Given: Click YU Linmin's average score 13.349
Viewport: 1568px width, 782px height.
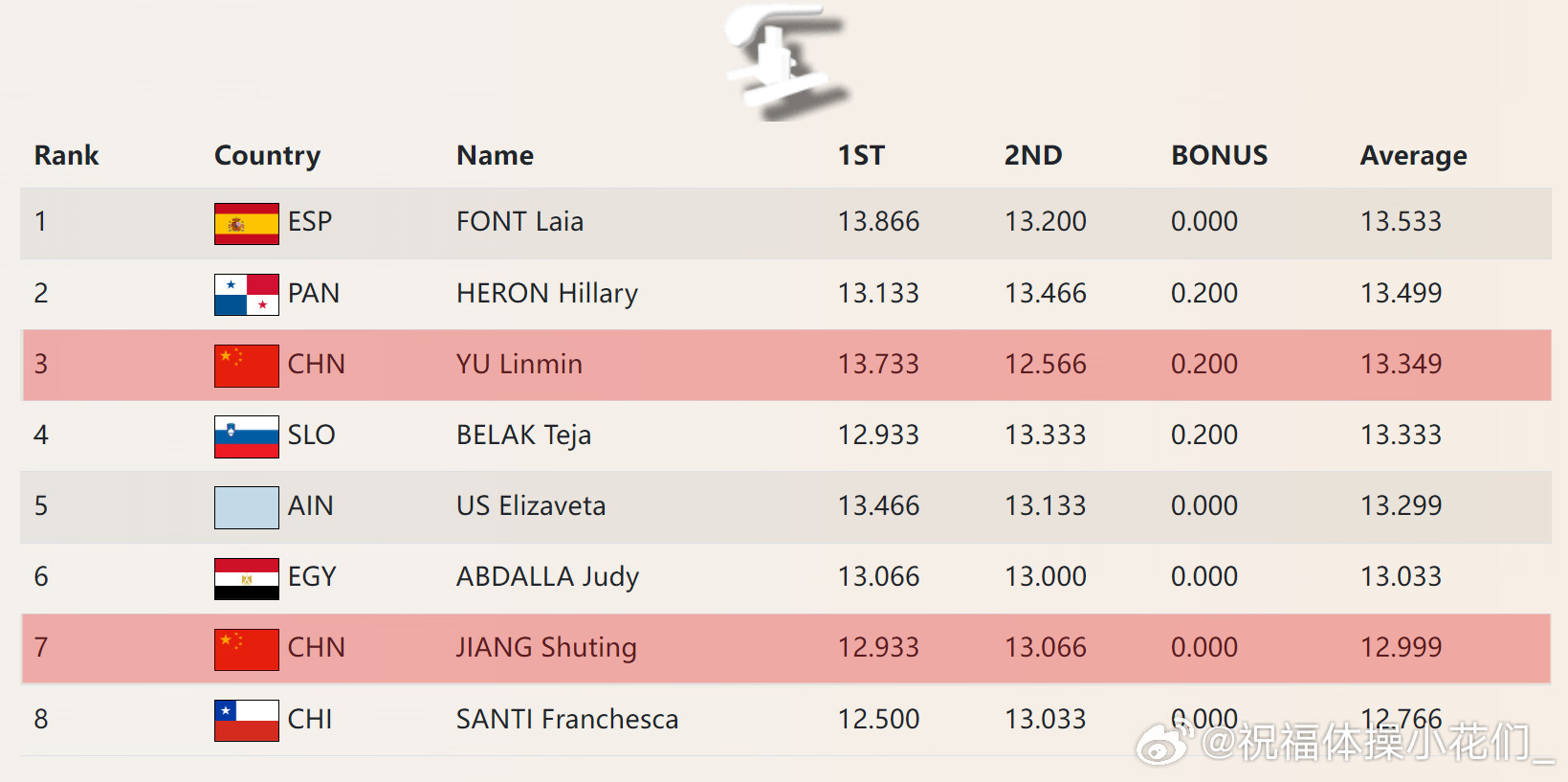Looking at the screenshot, I should [x=1401, y=364].
